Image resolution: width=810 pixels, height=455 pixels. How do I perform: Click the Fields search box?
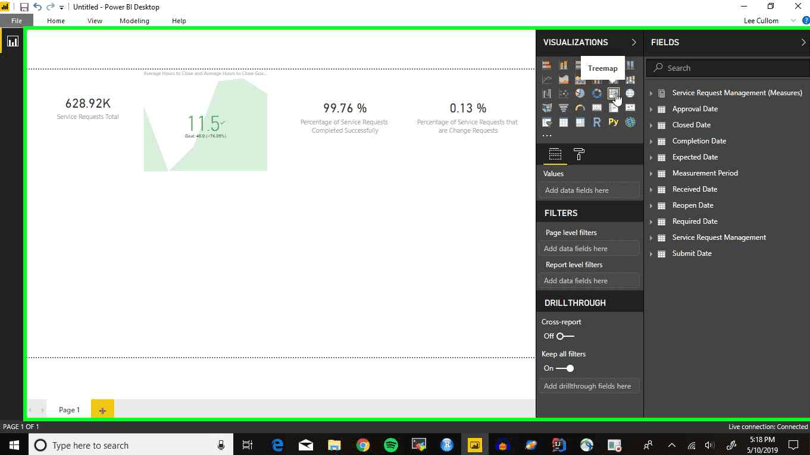coord(727,68)
